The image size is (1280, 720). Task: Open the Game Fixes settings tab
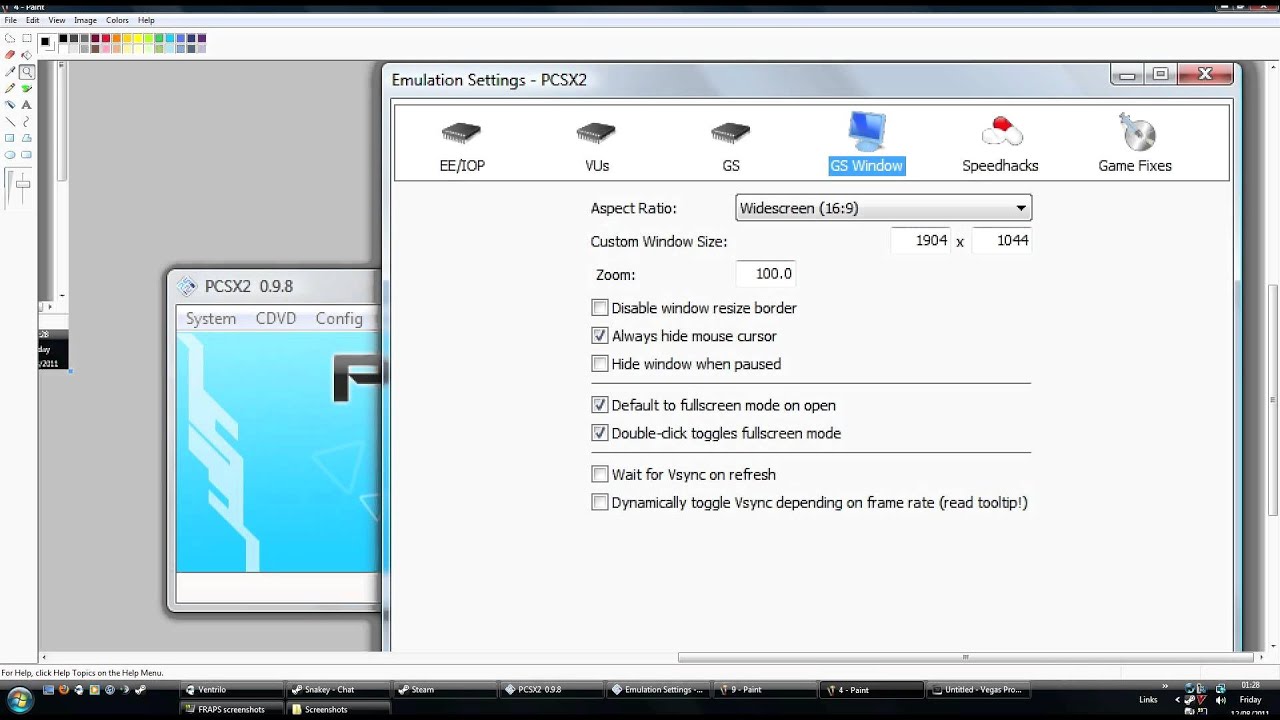1135,144
